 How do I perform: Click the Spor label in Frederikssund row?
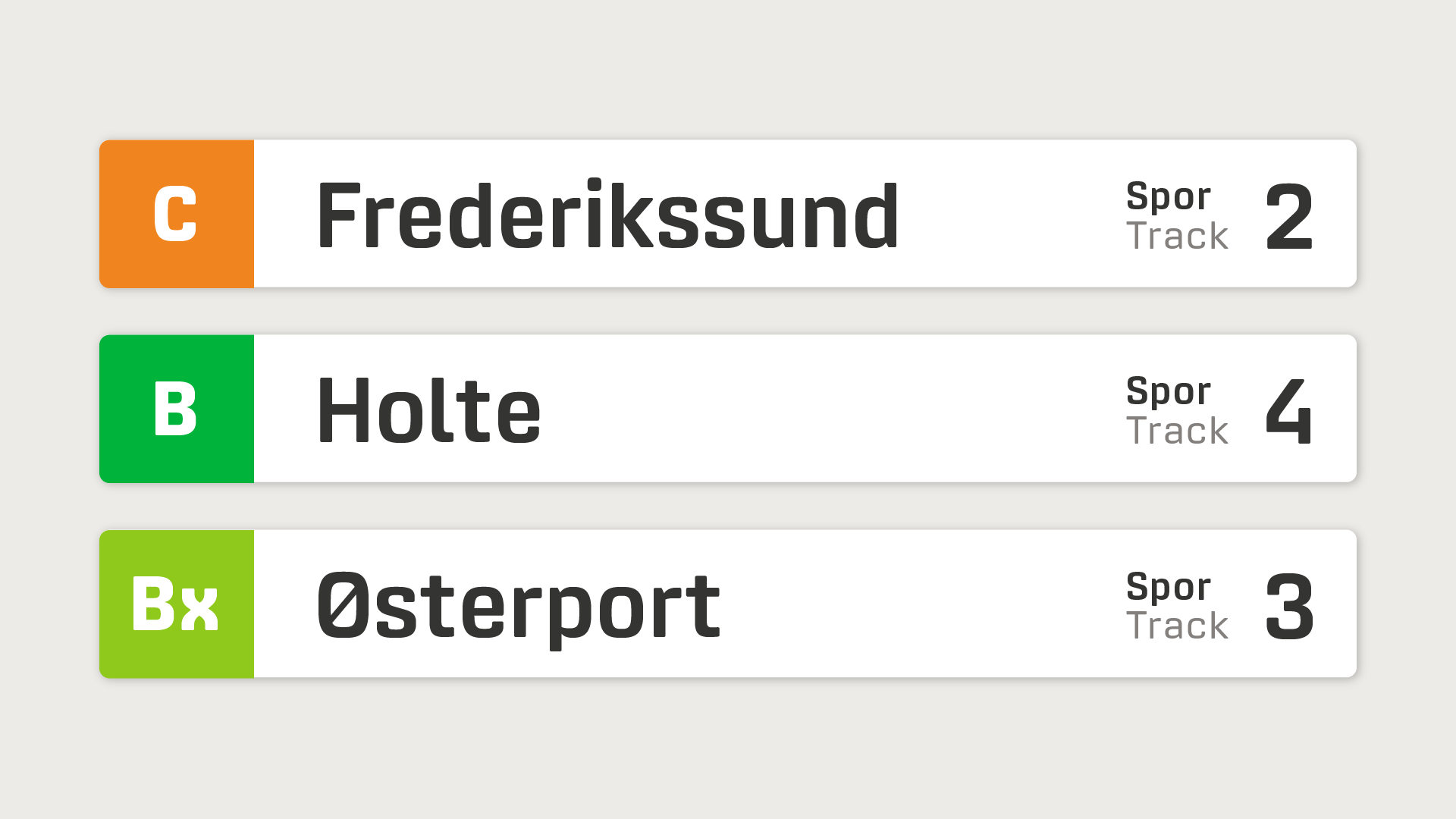[x=1168, y=196]
